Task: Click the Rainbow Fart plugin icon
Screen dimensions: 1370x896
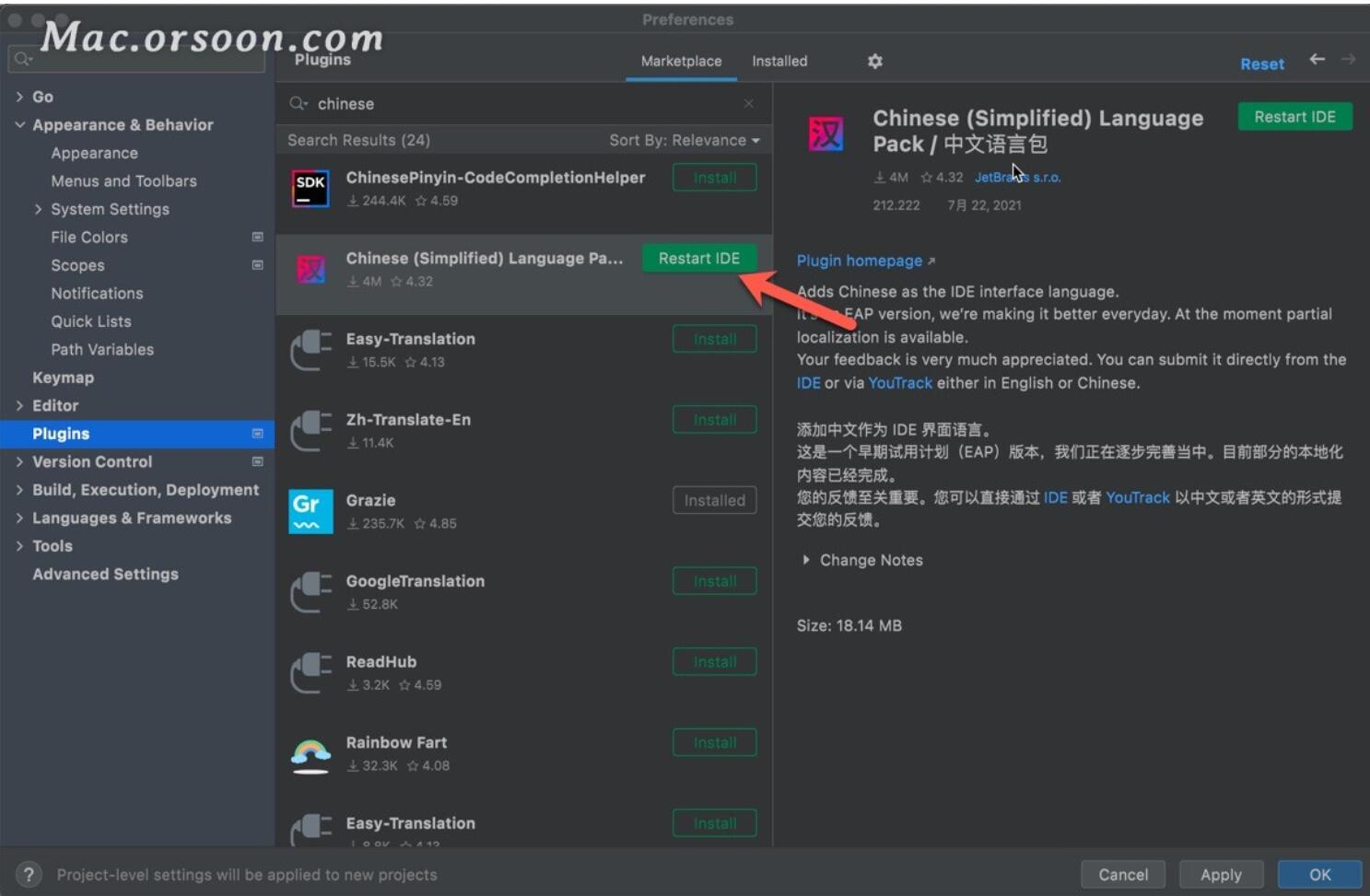Action: pyautogui.click(x=310, y=754)
